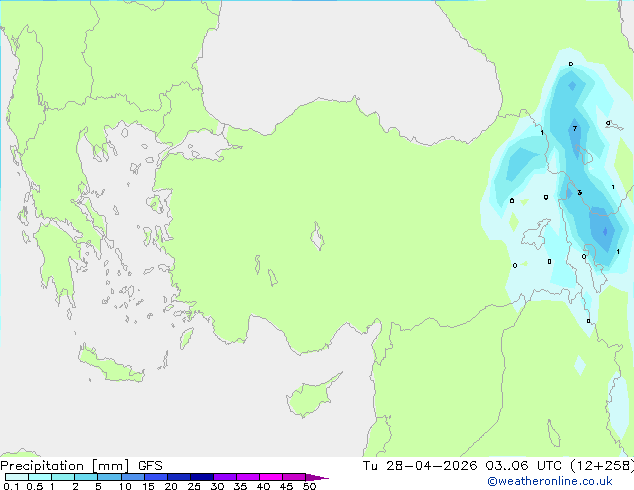The height and width of the screenshot is (490, 634).
Task: Click the legend label "50"
Action: [x=309, y=486]
